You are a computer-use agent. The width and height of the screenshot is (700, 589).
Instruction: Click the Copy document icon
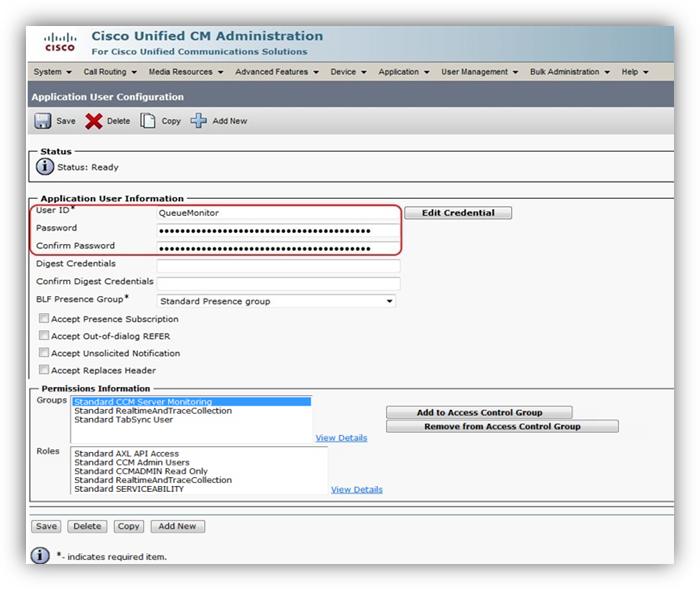click(148, 121)
